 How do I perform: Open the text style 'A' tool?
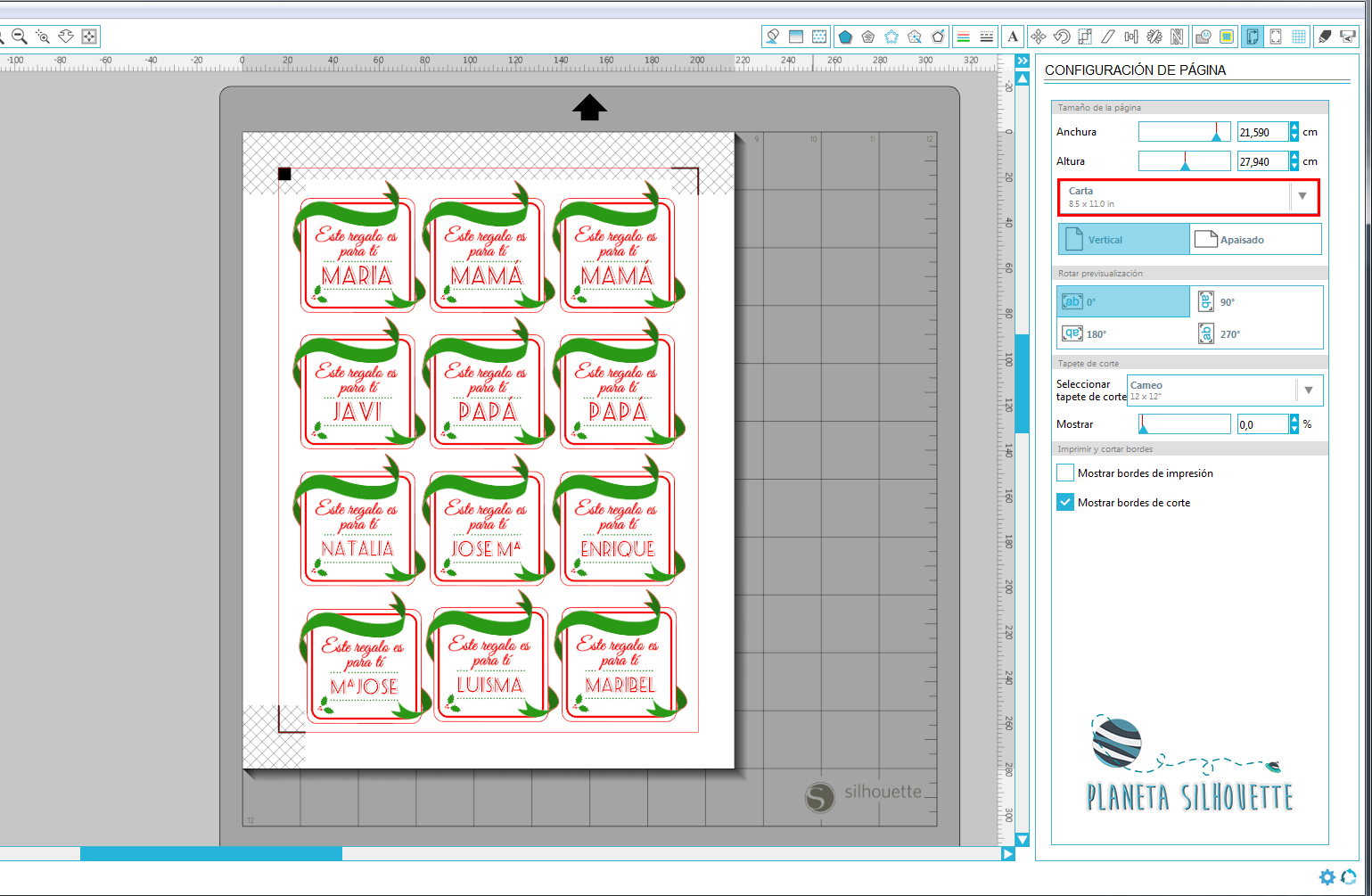coord(1012,37)
